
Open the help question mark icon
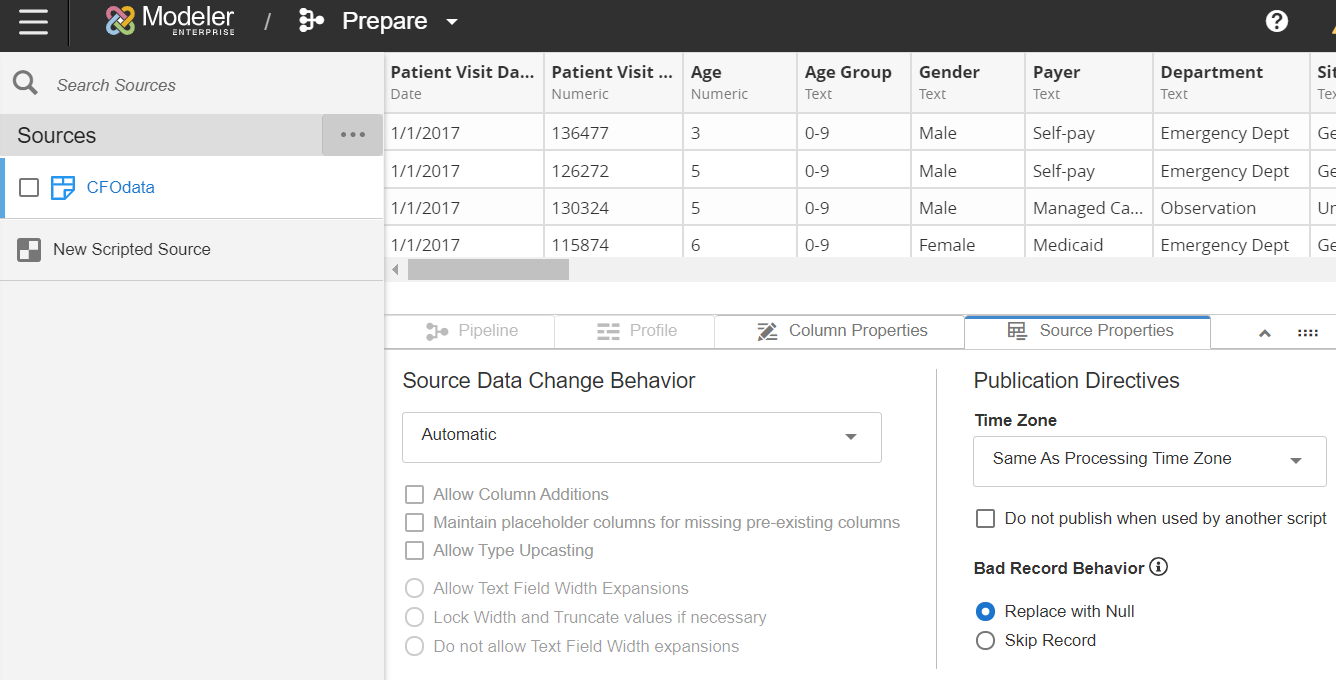pyautogui.click(x=1276, y=21)
